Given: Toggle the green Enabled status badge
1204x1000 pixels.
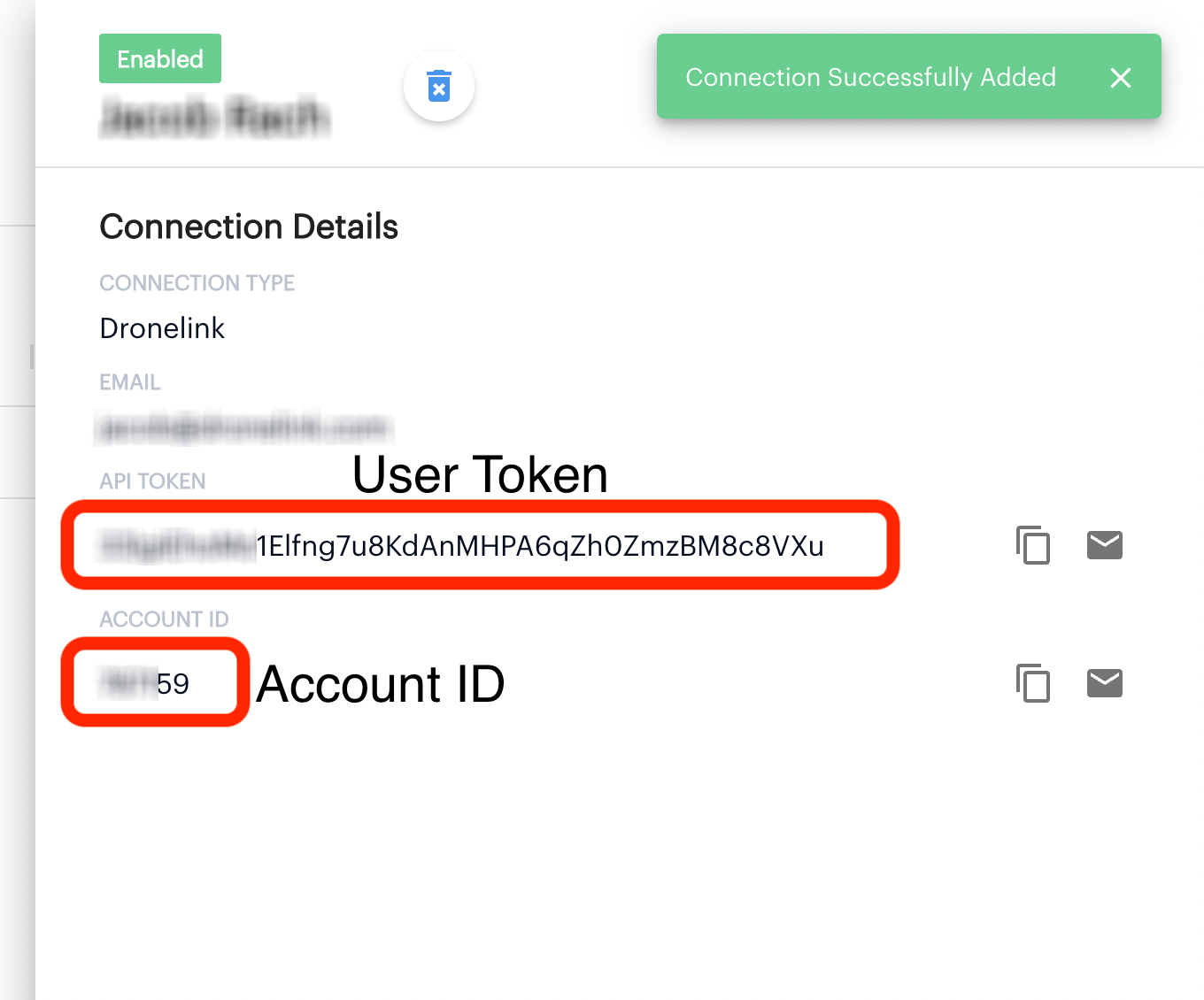Looking at the screenshot, I should tap(160, 58).
